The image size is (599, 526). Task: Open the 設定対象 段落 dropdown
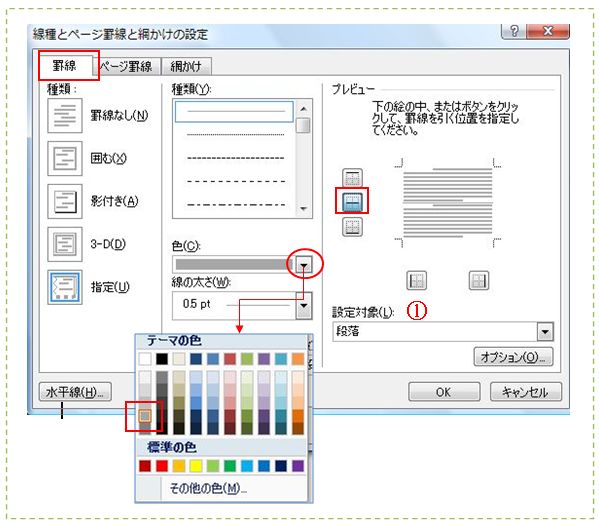(x=545, y=332)
